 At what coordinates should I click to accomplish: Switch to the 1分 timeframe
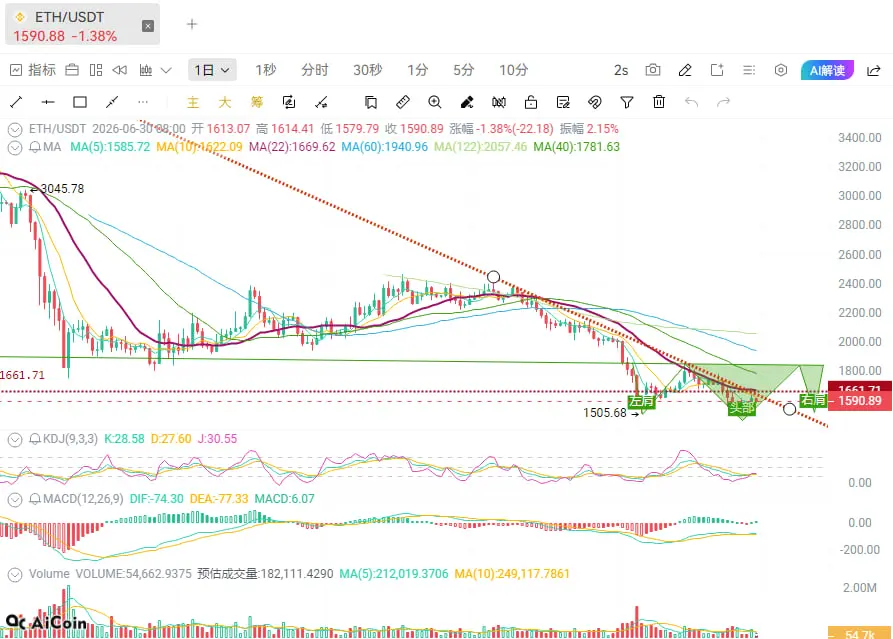click(417, 70)
